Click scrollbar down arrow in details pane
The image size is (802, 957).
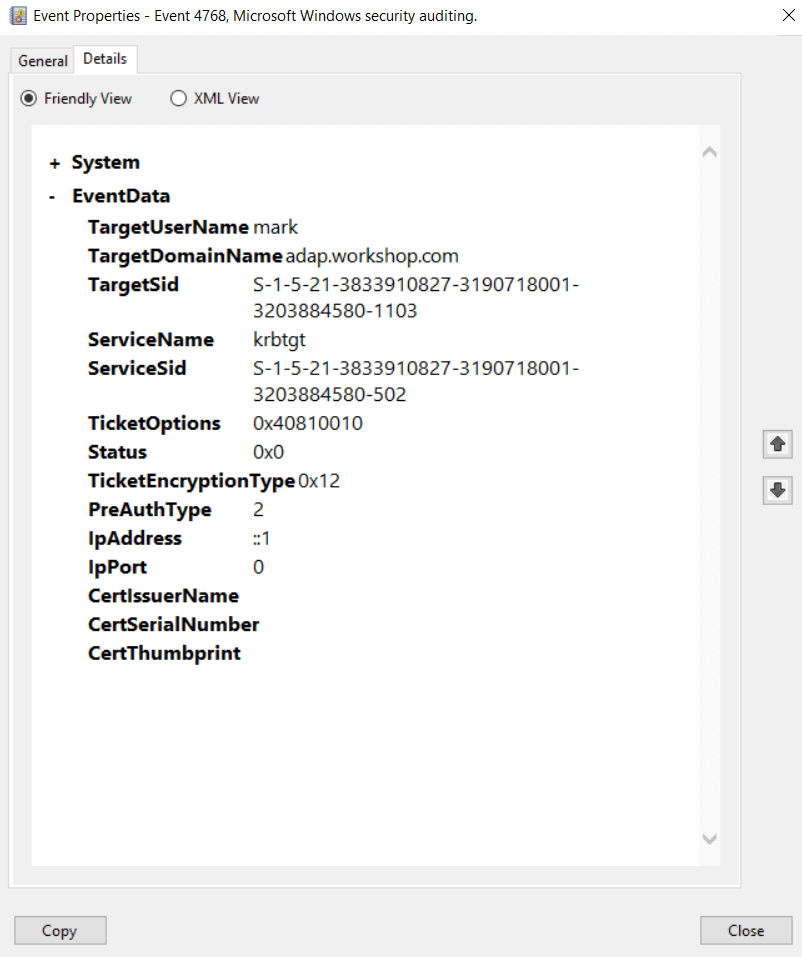(709, 839)
